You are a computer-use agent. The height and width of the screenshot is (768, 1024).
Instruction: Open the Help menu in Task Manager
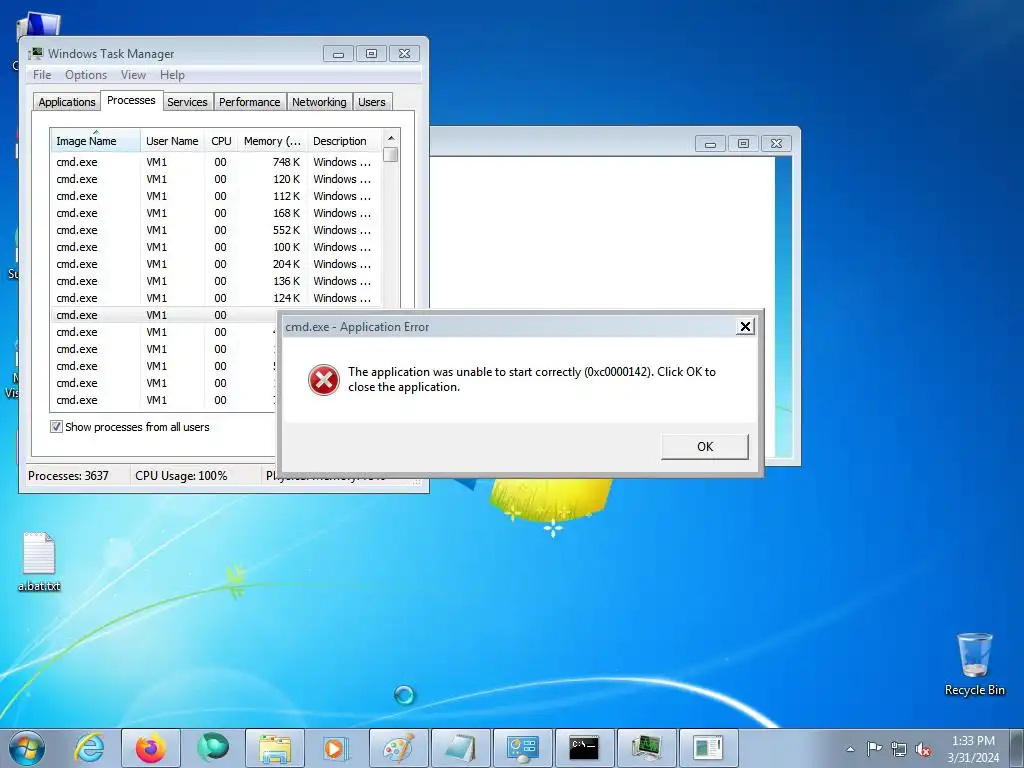point(172,74)
